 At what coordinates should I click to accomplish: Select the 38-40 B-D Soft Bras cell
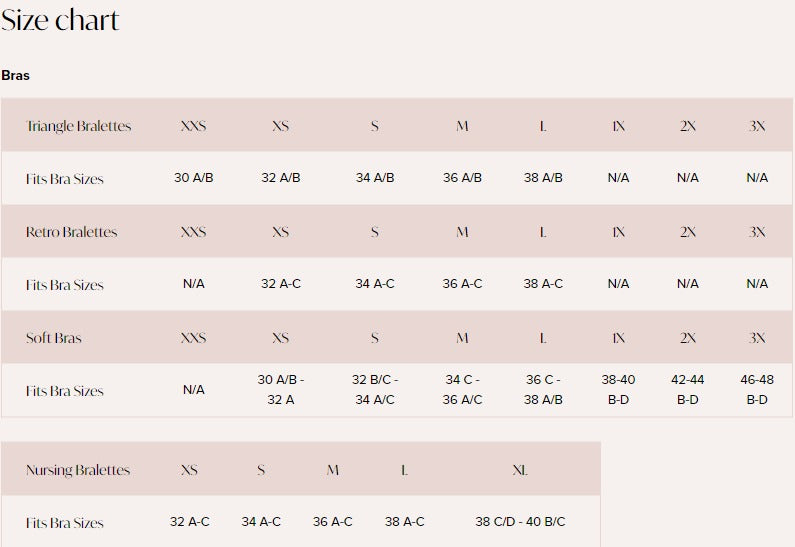pos(618,390)
